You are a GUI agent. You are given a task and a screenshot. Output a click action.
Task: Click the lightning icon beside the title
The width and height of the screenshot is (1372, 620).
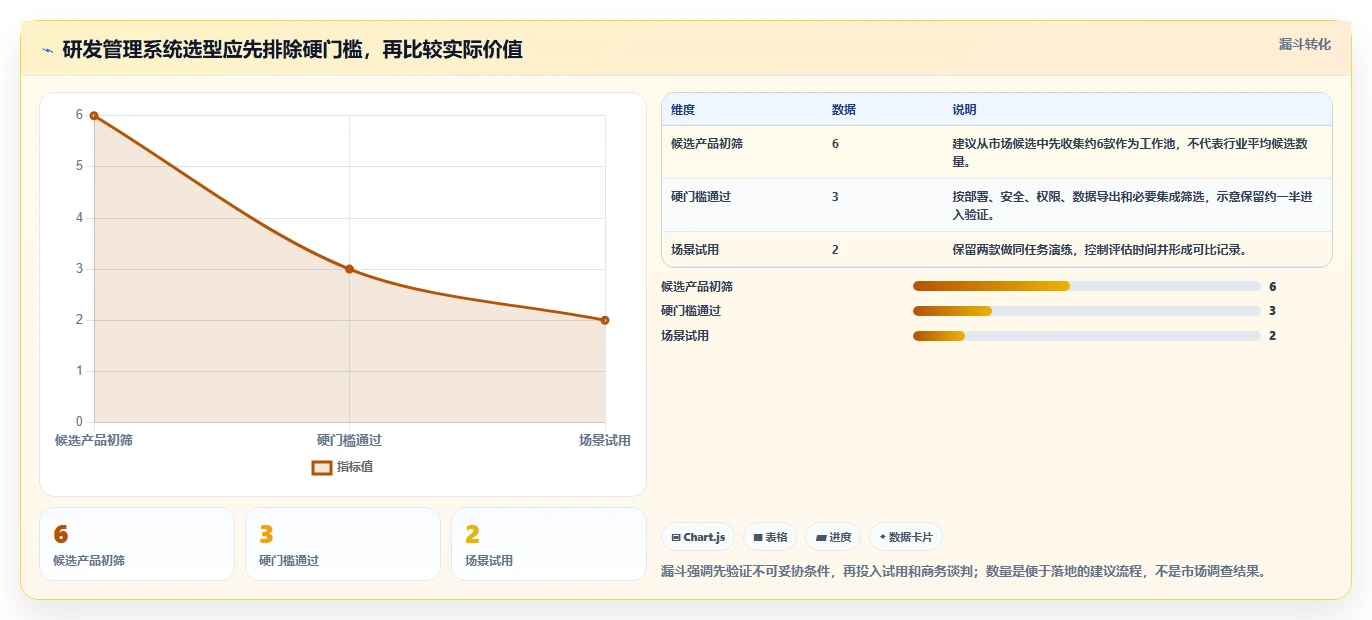point(47,50)
